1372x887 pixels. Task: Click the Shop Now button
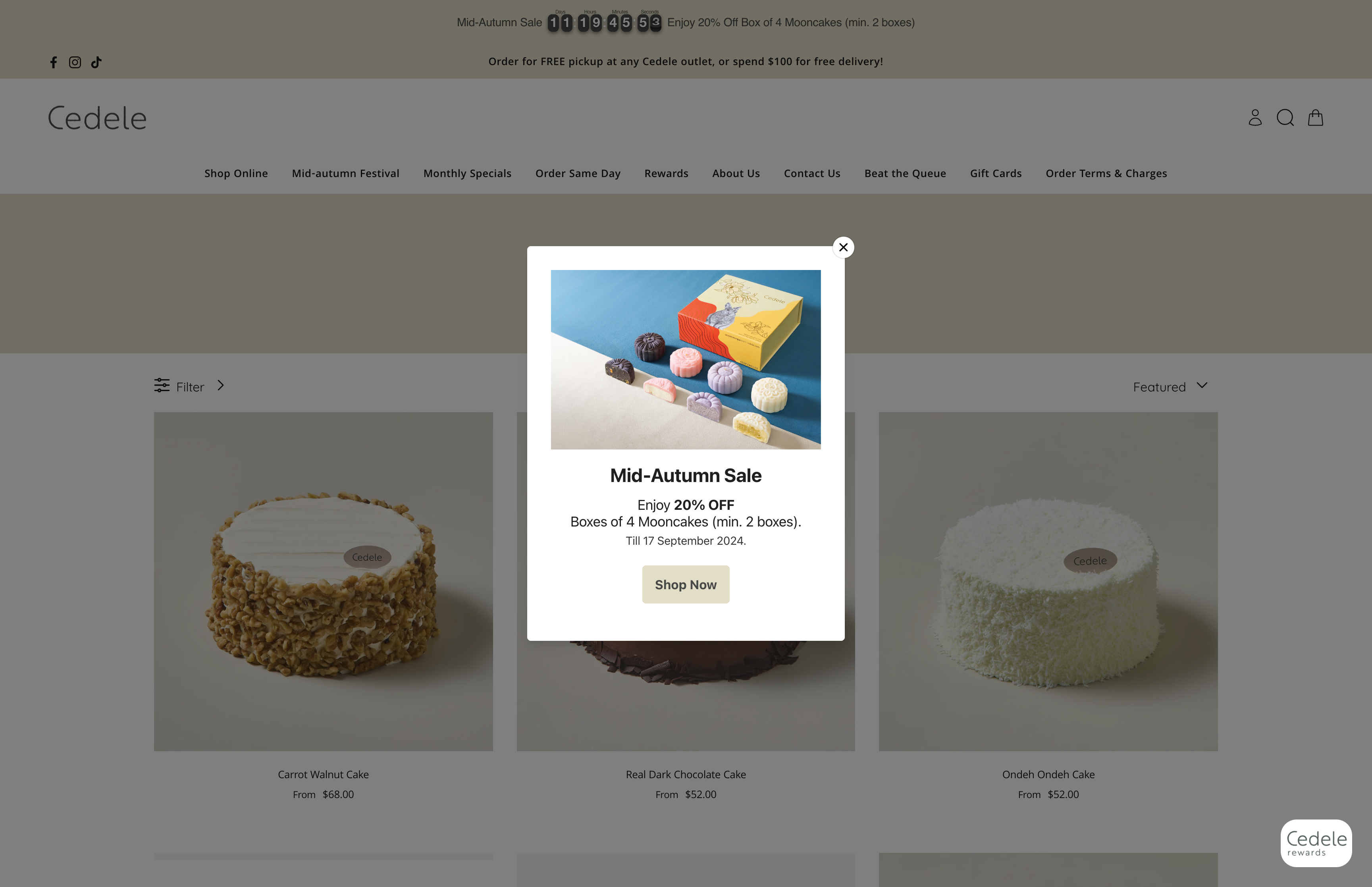686,584
